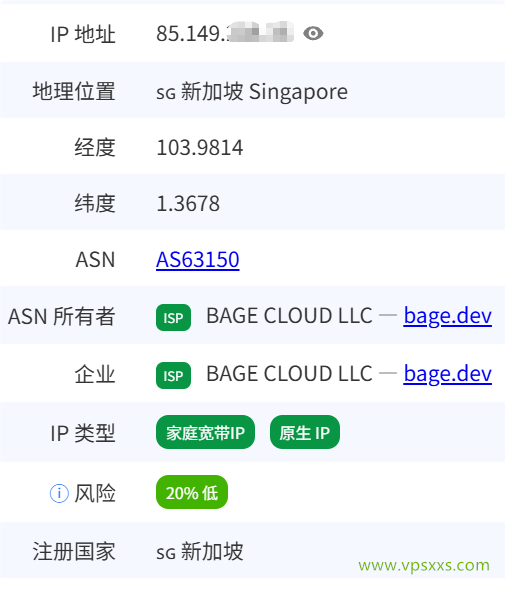Select the longitude value 103.9814
The height and width of the screenshot is (589, 505).
[200, 147]
